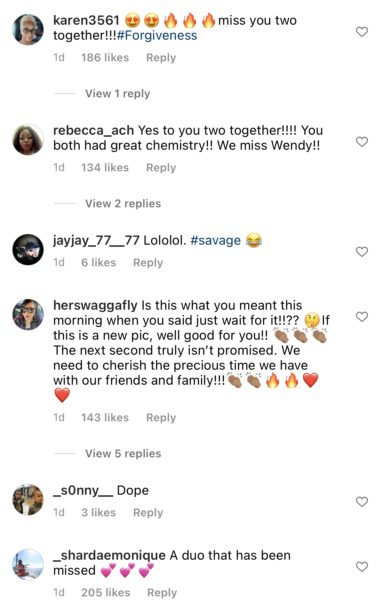
Task: Open the #Forgiveness hashtag
Action: (157, 36)
